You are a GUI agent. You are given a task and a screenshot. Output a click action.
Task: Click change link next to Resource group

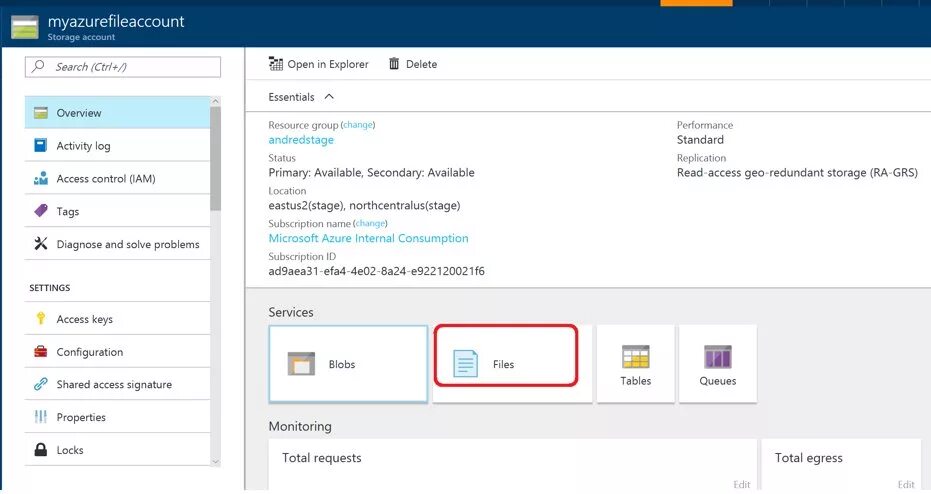pos(358,125)
